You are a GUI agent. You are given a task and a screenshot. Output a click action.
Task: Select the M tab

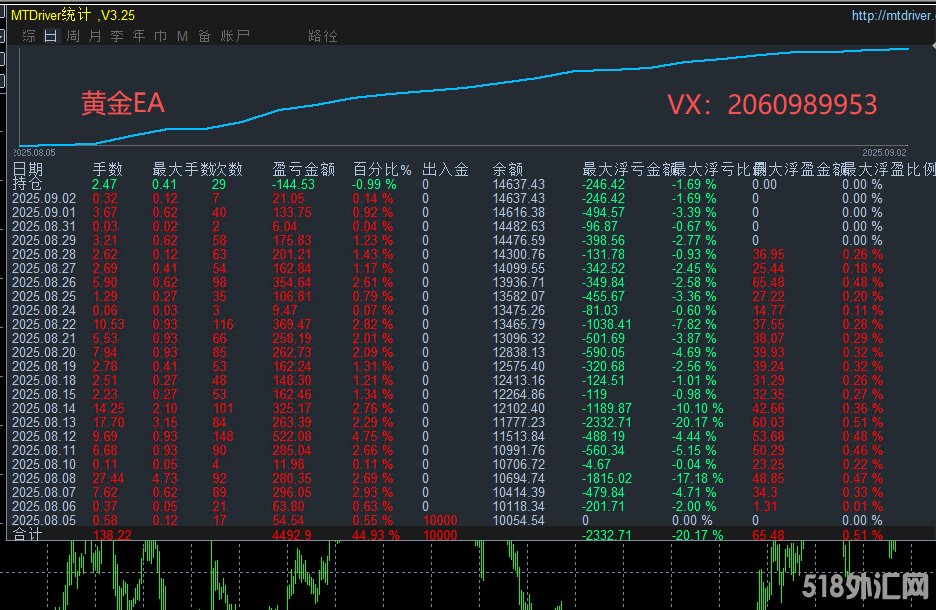(x=182, y=36)
